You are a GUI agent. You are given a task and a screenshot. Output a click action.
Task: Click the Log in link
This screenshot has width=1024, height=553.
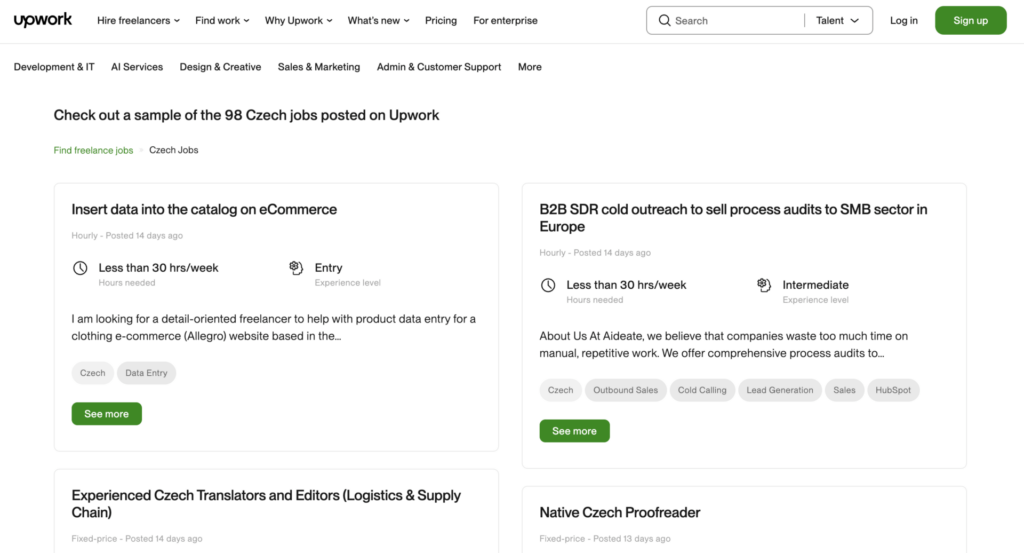pos(903,21)
